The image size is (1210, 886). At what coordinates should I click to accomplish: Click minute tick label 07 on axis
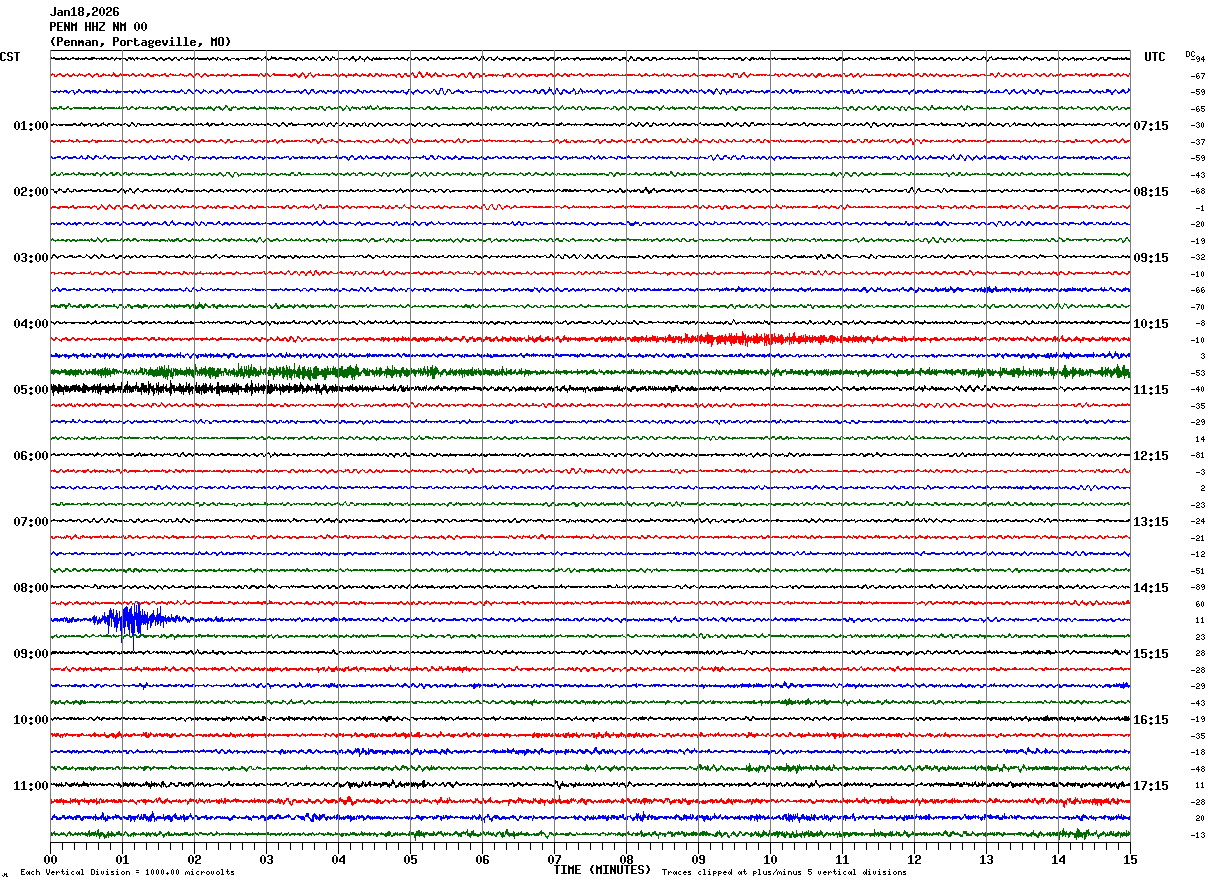(554, 859)
